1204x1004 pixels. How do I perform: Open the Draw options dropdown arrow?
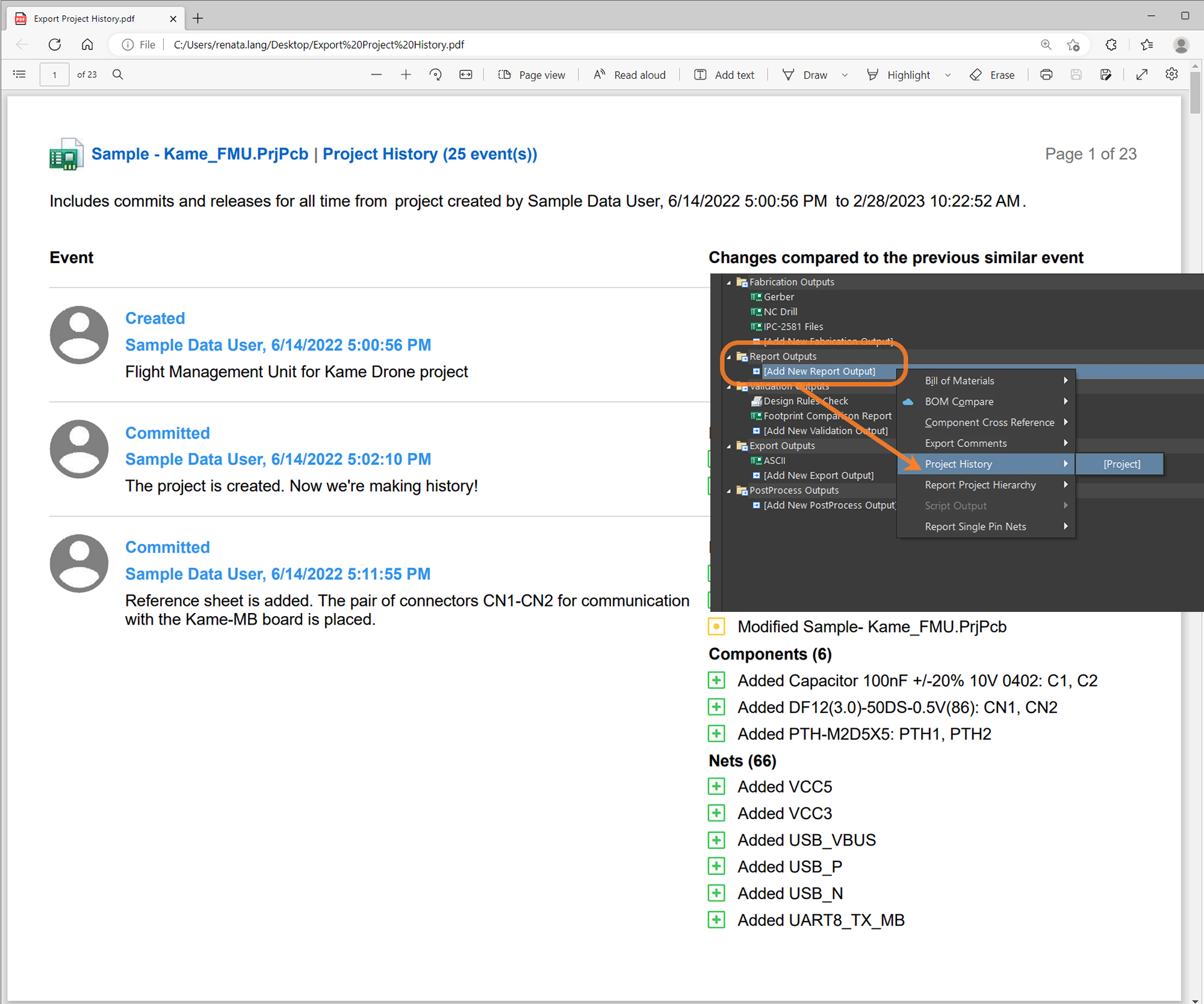[x=845, y=75]
